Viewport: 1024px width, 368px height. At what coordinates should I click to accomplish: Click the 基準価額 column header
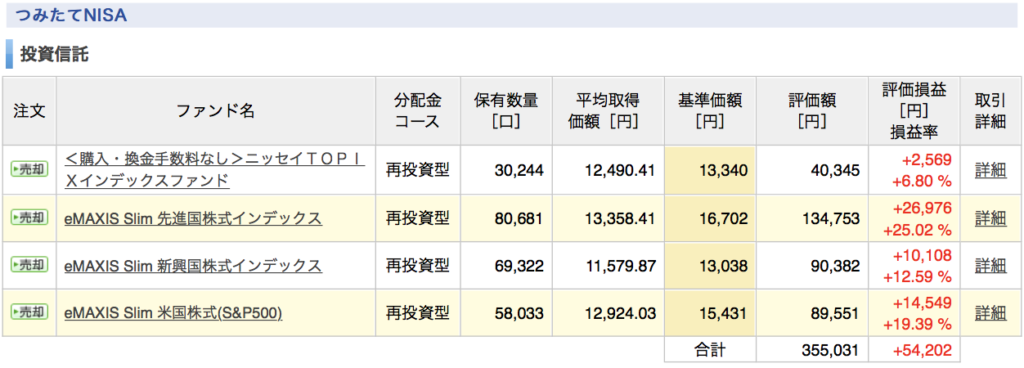[710, 111]
